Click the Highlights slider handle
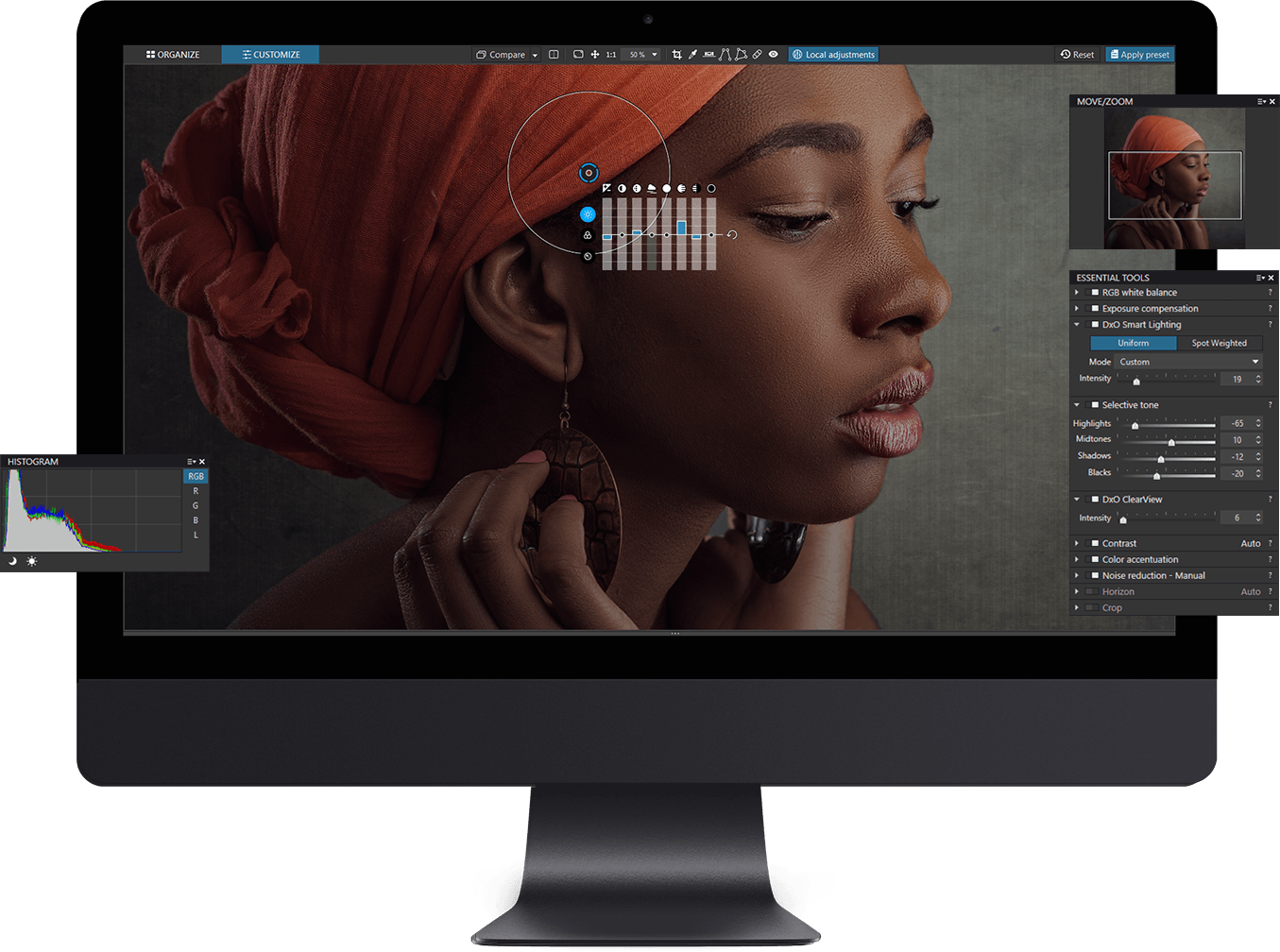 coord(1135,425)
